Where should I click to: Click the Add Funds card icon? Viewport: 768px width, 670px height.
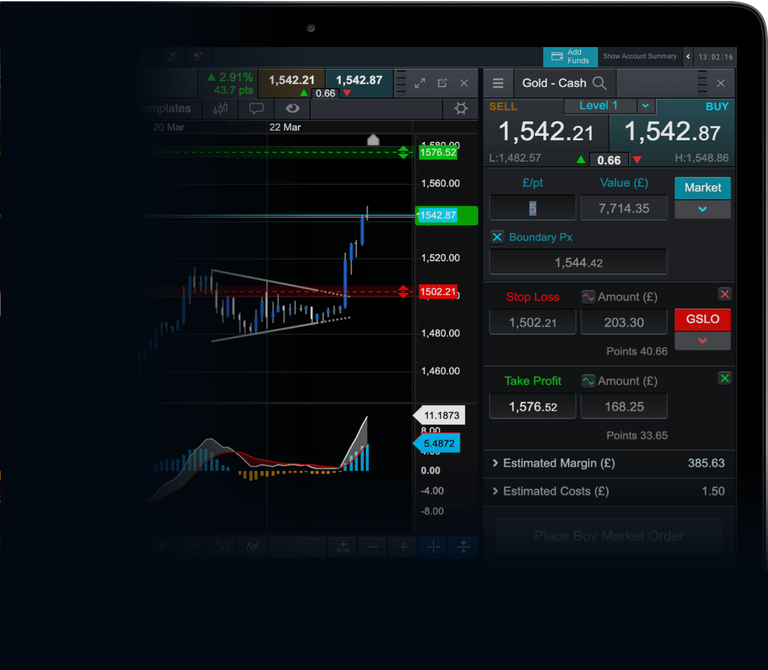coord(555,57)
